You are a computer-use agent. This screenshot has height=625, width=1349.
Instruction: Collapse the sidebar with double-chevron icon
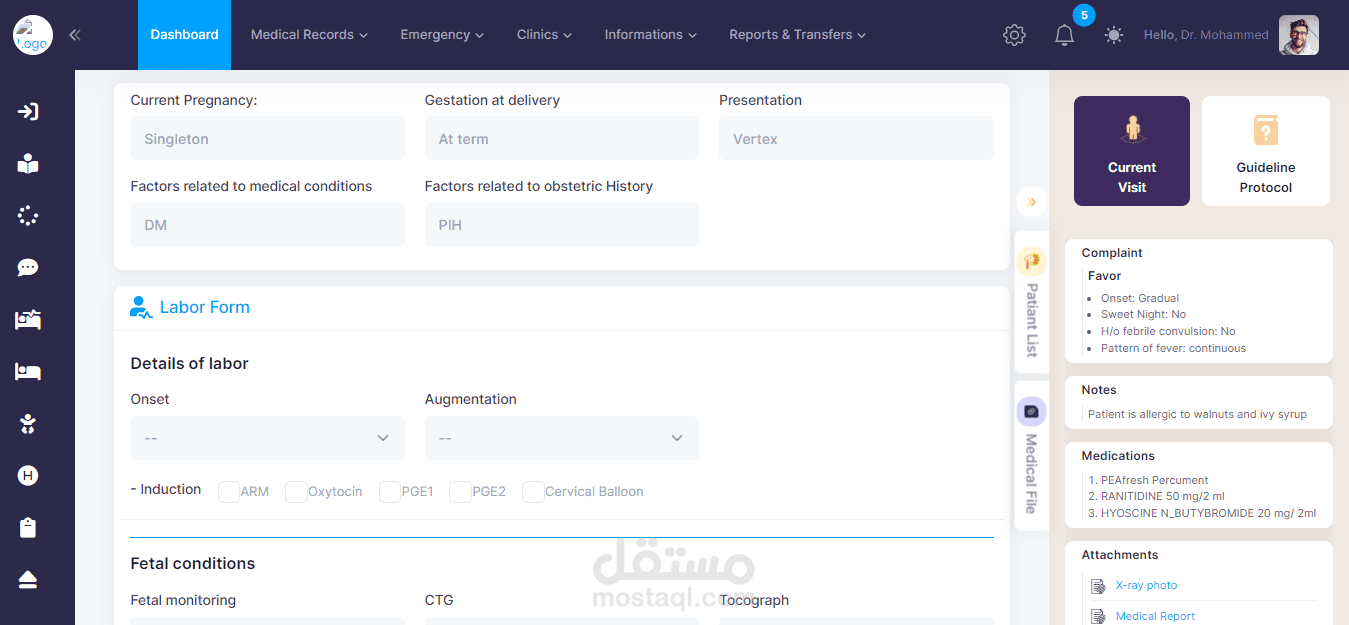click(75, 35)
